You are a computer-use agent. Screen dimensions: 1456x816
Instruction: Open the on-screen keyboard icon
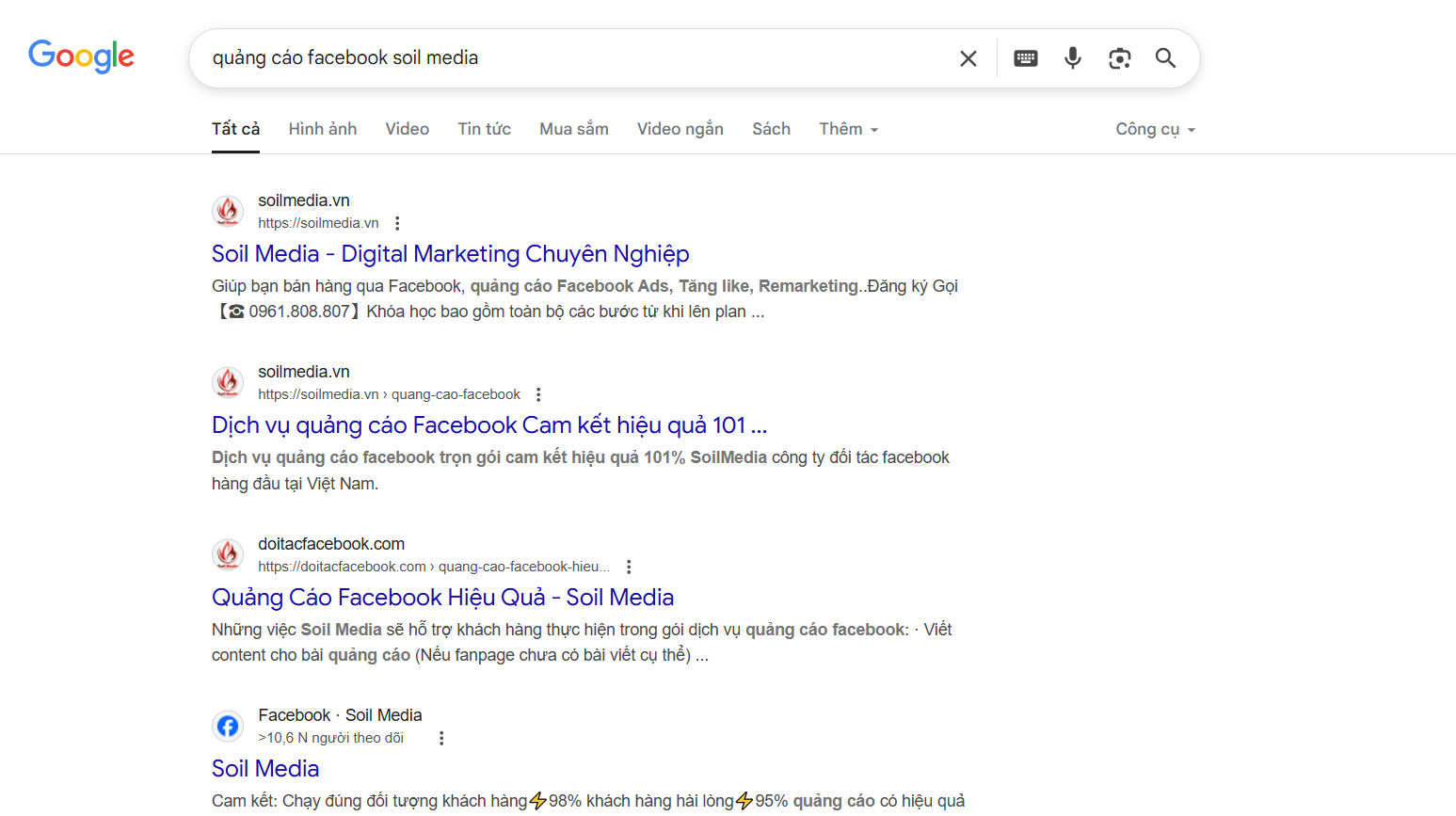tap(1026, 58)
